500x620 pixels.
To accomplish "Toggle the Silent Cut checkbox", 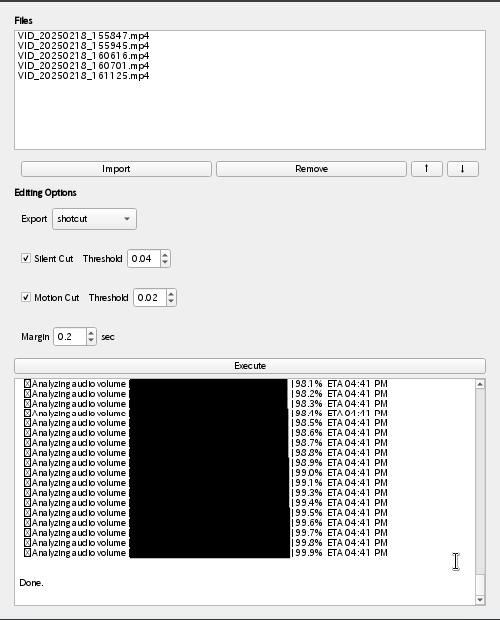I will (x=26, y=258).
